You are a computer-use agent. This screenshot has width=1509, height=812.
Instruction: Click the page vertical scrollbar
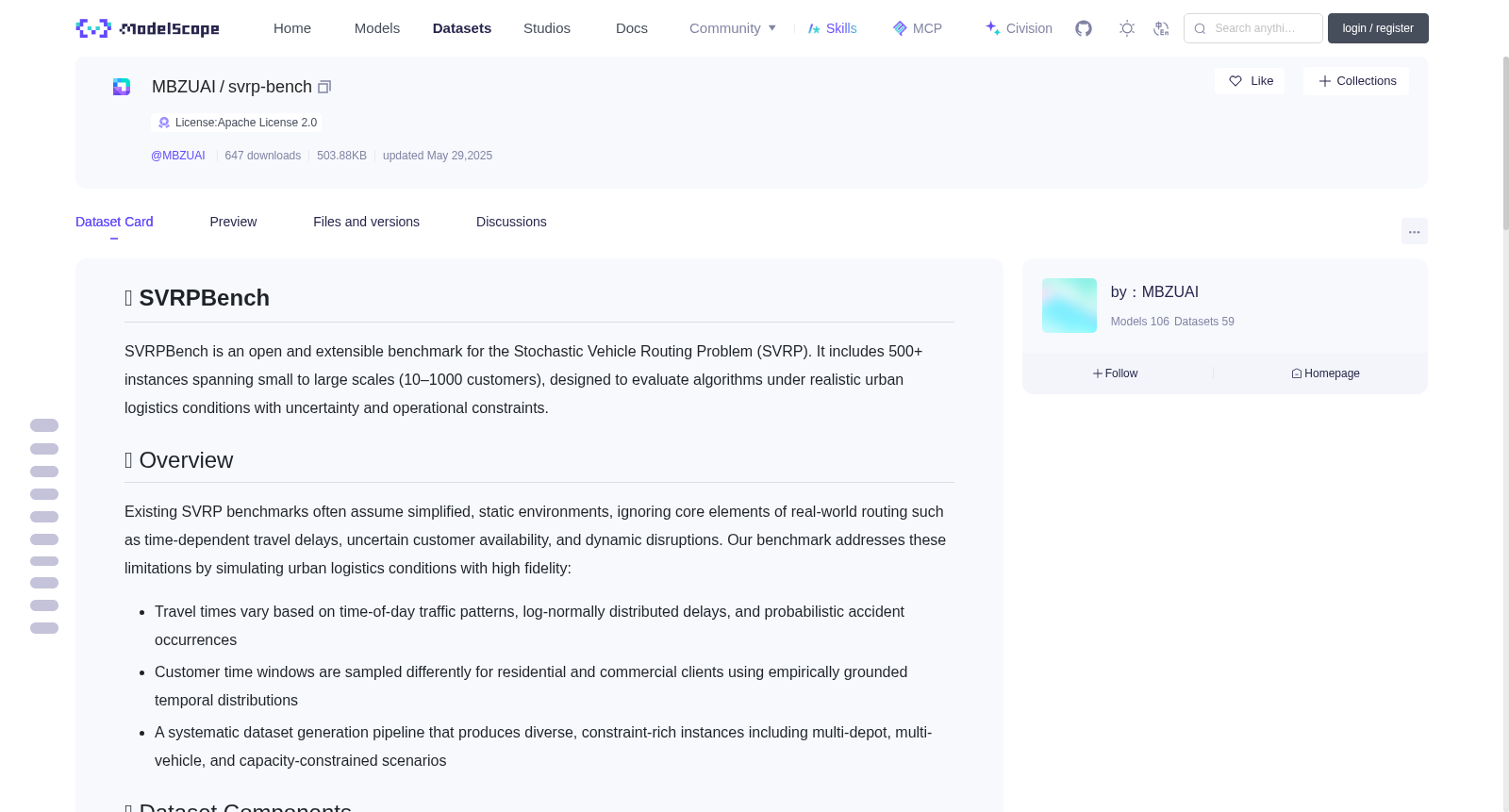pos(1505,141)
